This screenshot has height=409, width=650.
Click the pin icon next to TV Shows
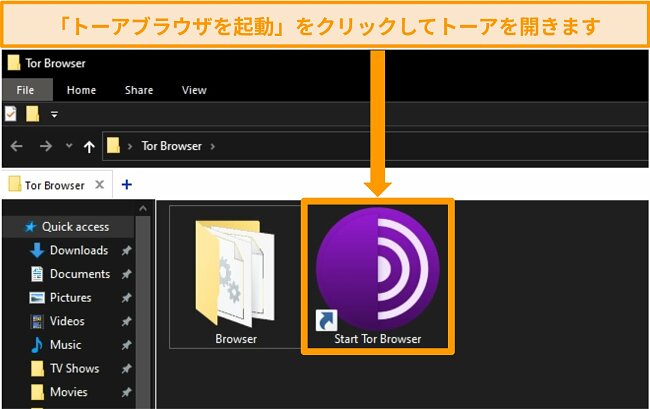coord(126,368)
